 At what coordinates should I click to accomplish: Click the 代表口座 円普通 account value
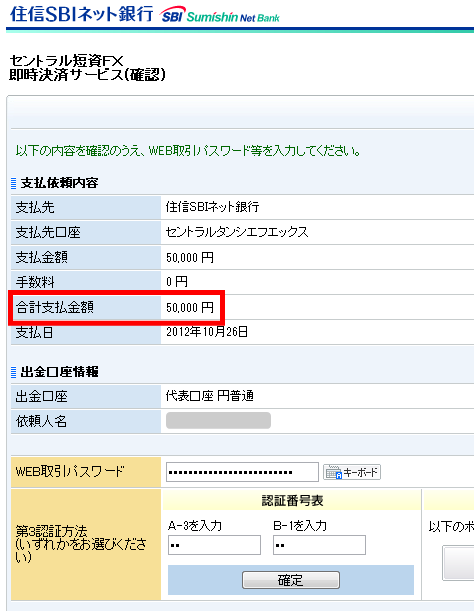(210, 396)
